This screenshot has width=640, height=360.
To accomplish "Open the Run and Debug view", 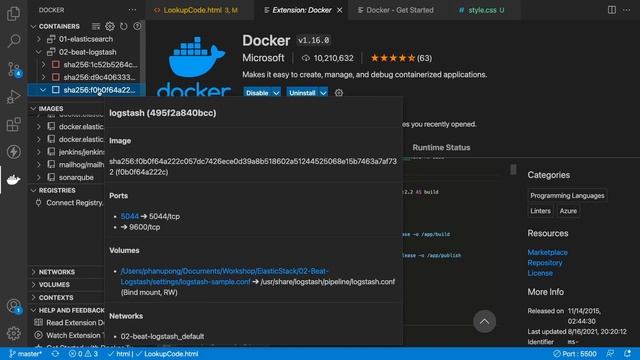I will 13,97.
